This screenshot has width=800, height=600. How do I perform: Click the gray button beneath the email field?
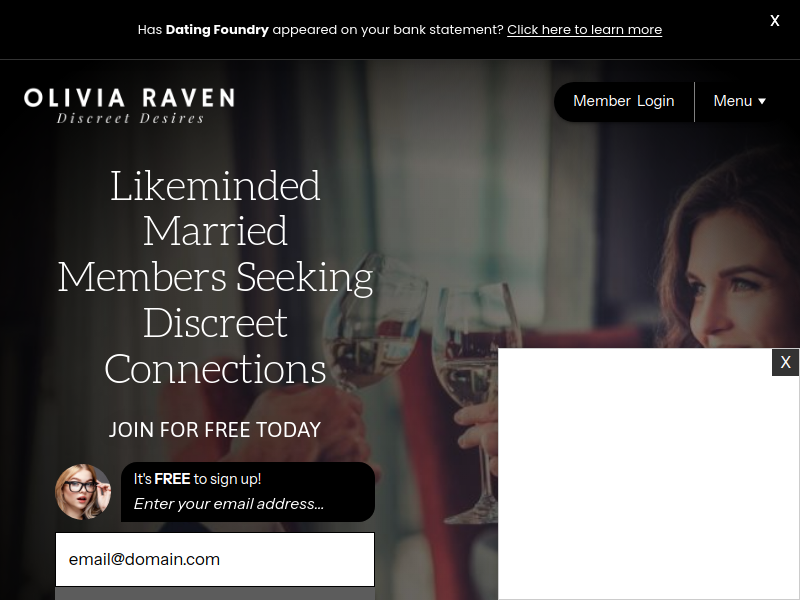pyautogui.click(x=215, y=594)
